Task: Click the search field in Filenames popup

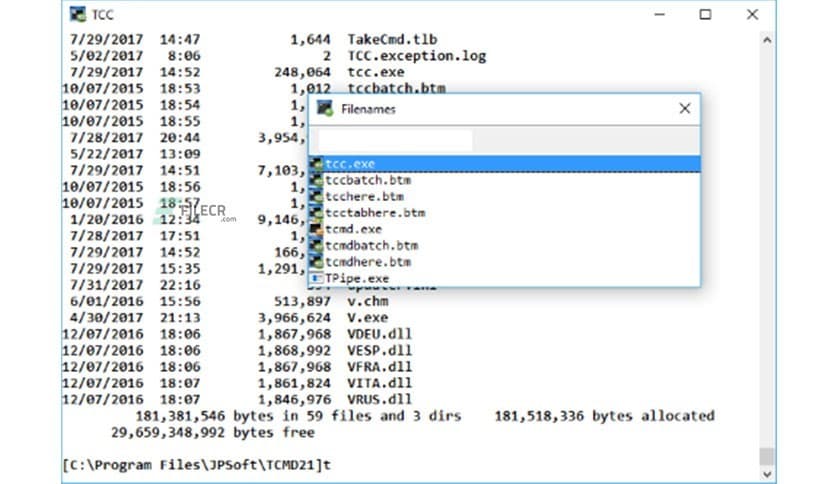Action: pyautogui.click(x=395, y=141)
